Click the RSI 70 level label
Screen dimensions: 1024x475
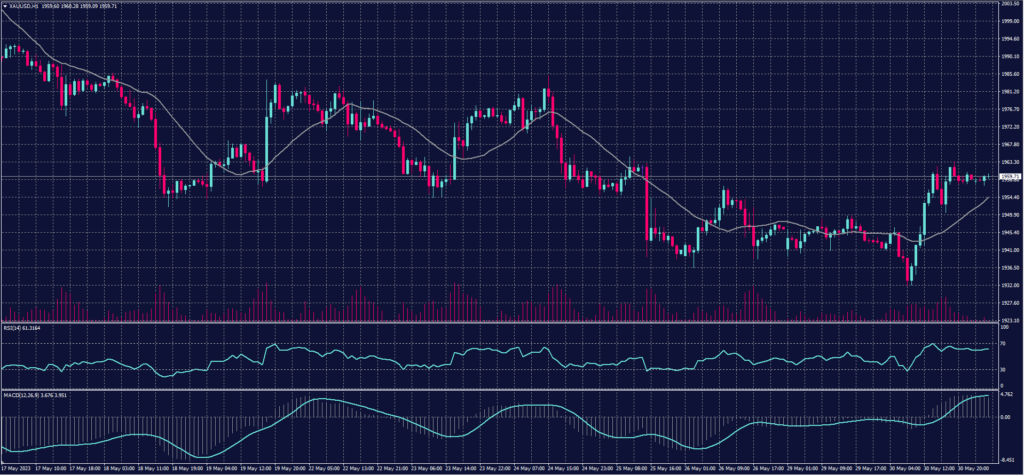[1004, 345]
